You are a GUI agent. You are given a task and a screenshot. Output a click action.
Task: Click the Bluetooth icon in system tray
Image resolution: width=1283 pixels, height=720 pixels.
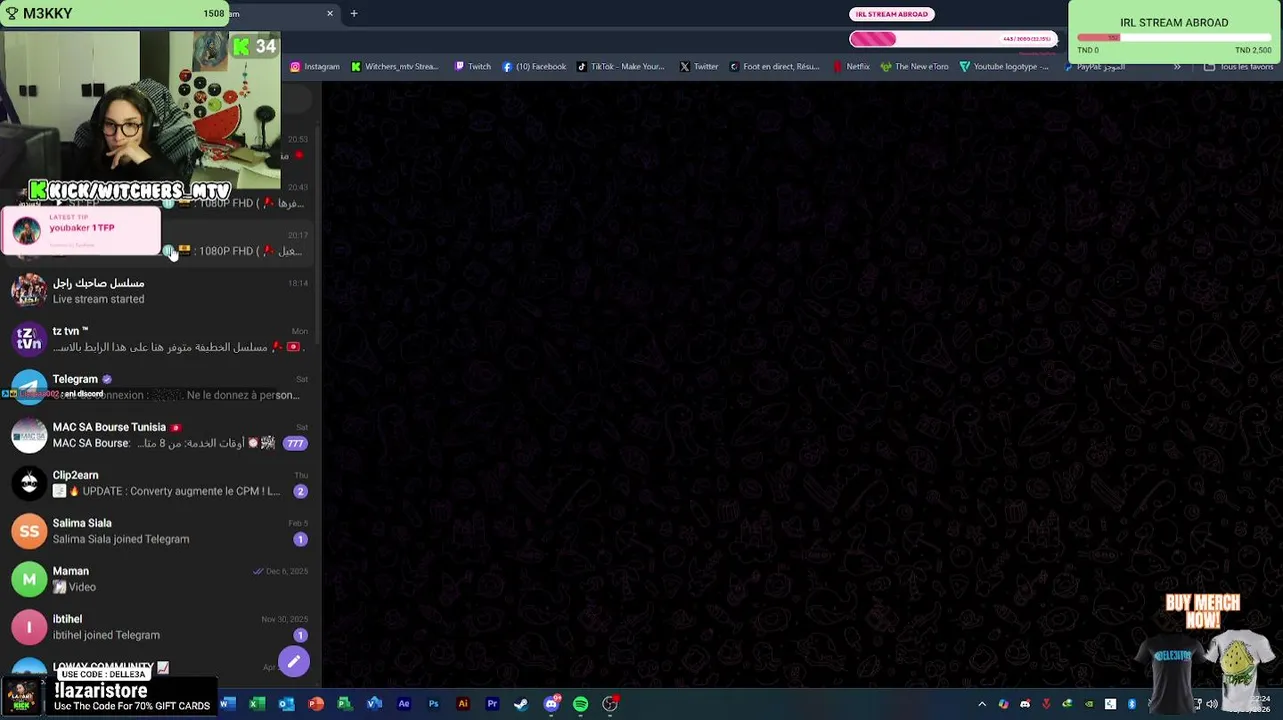(1131, 704)
